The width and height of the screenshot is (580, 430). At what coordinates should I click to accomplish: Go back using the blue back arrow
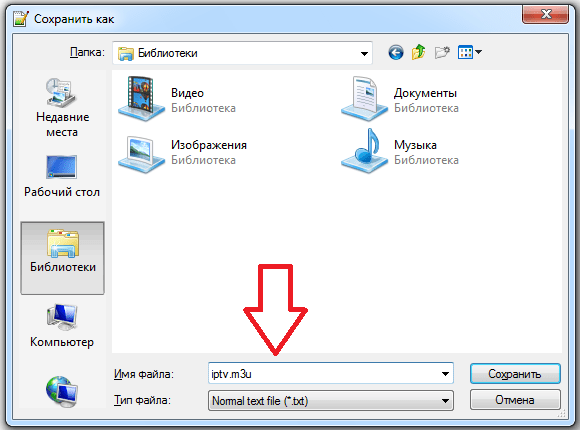tap(395, 53)
